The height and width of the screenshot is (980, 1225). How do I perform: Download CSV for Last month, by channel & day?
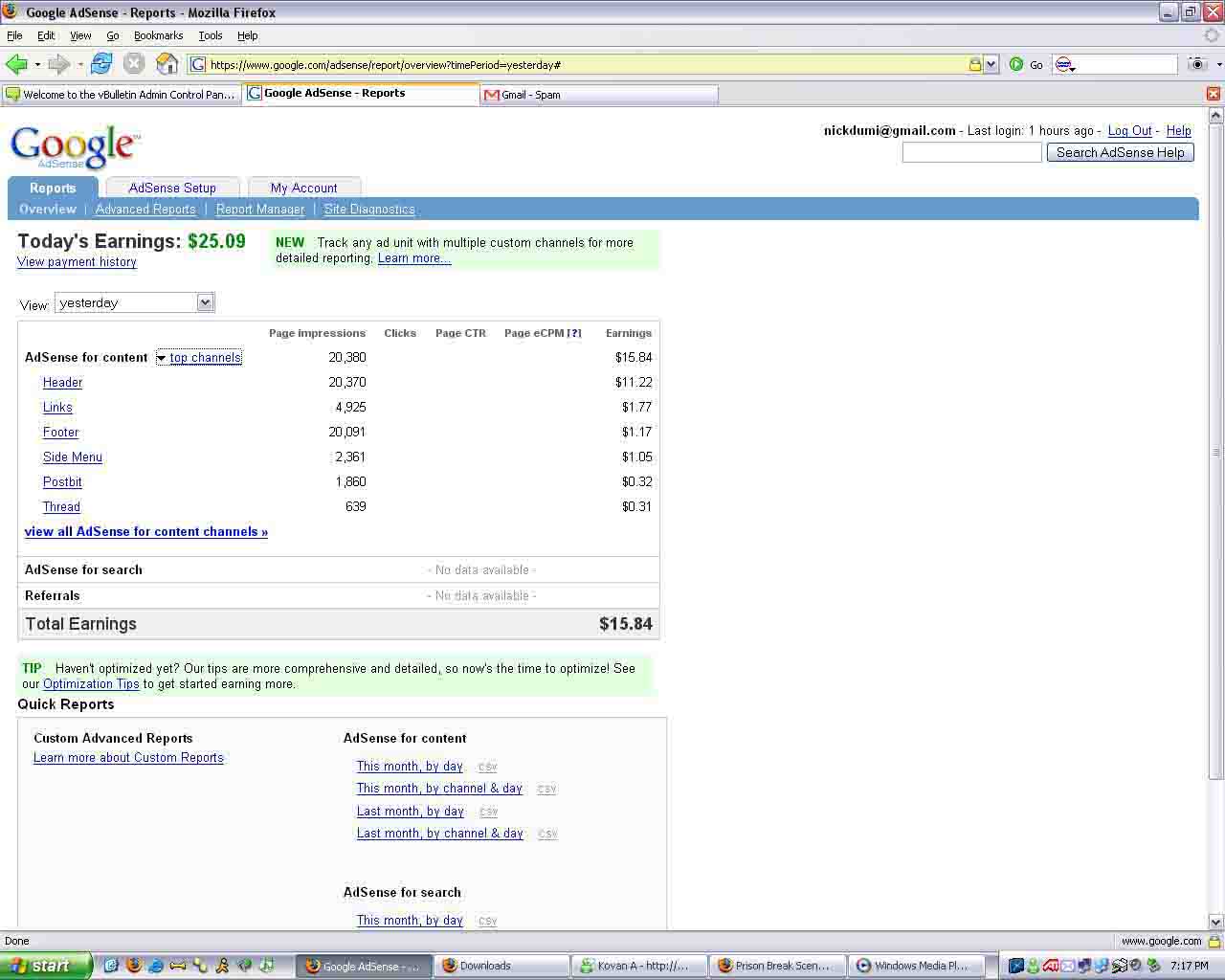pyautogui.click(x=547, y=834)
